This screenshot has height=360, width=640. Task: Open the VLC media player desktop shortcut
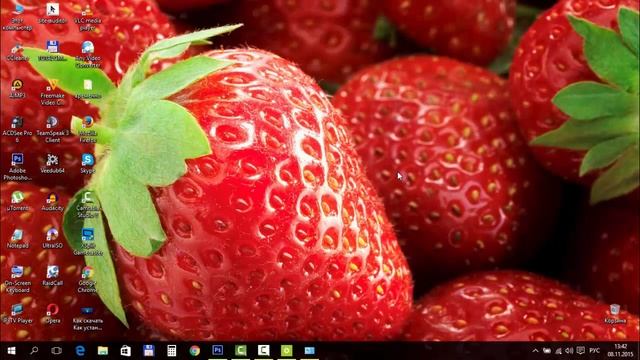click(x=87, y=18)
